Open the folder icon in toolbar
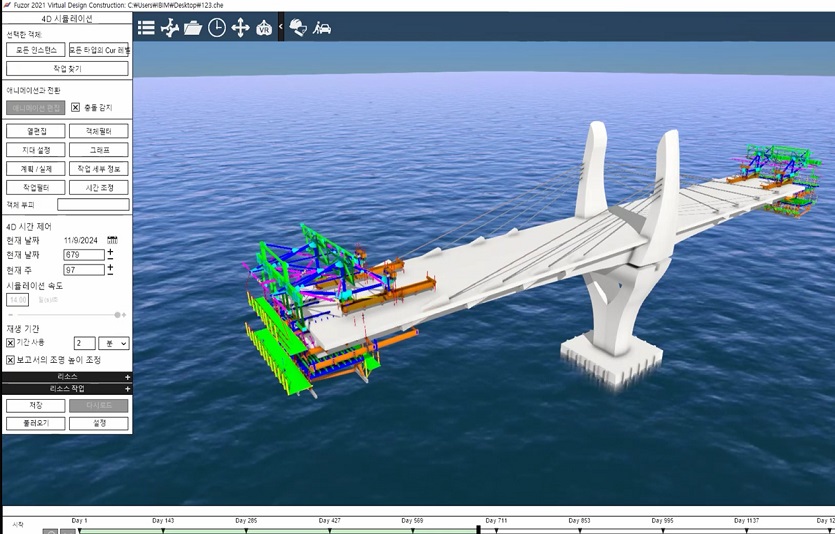This screenshot has height=534, width=835. point(193,28)
